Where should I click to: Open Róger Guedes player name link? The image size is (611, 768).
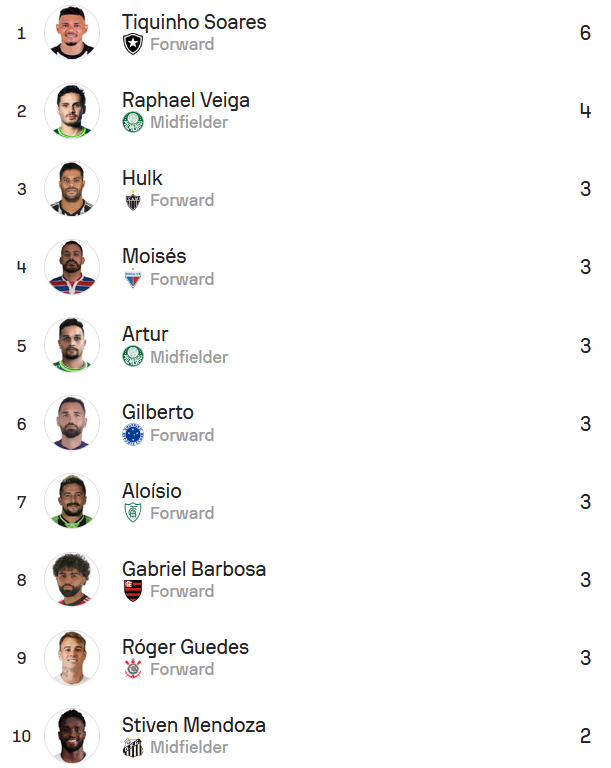185,647
